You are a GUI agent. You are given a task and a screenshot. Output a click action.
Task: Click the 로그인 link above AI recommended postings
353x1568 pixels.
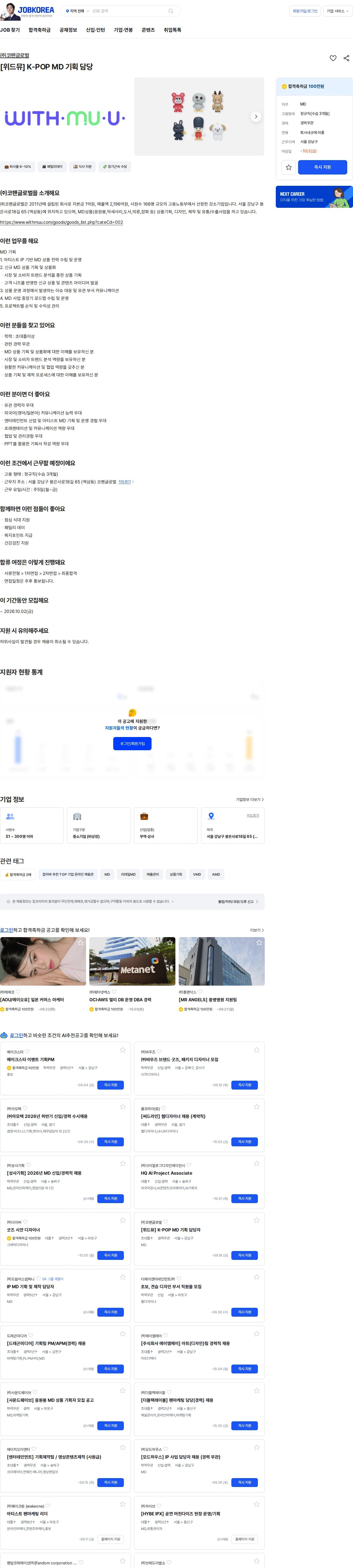click(17, 1036)
